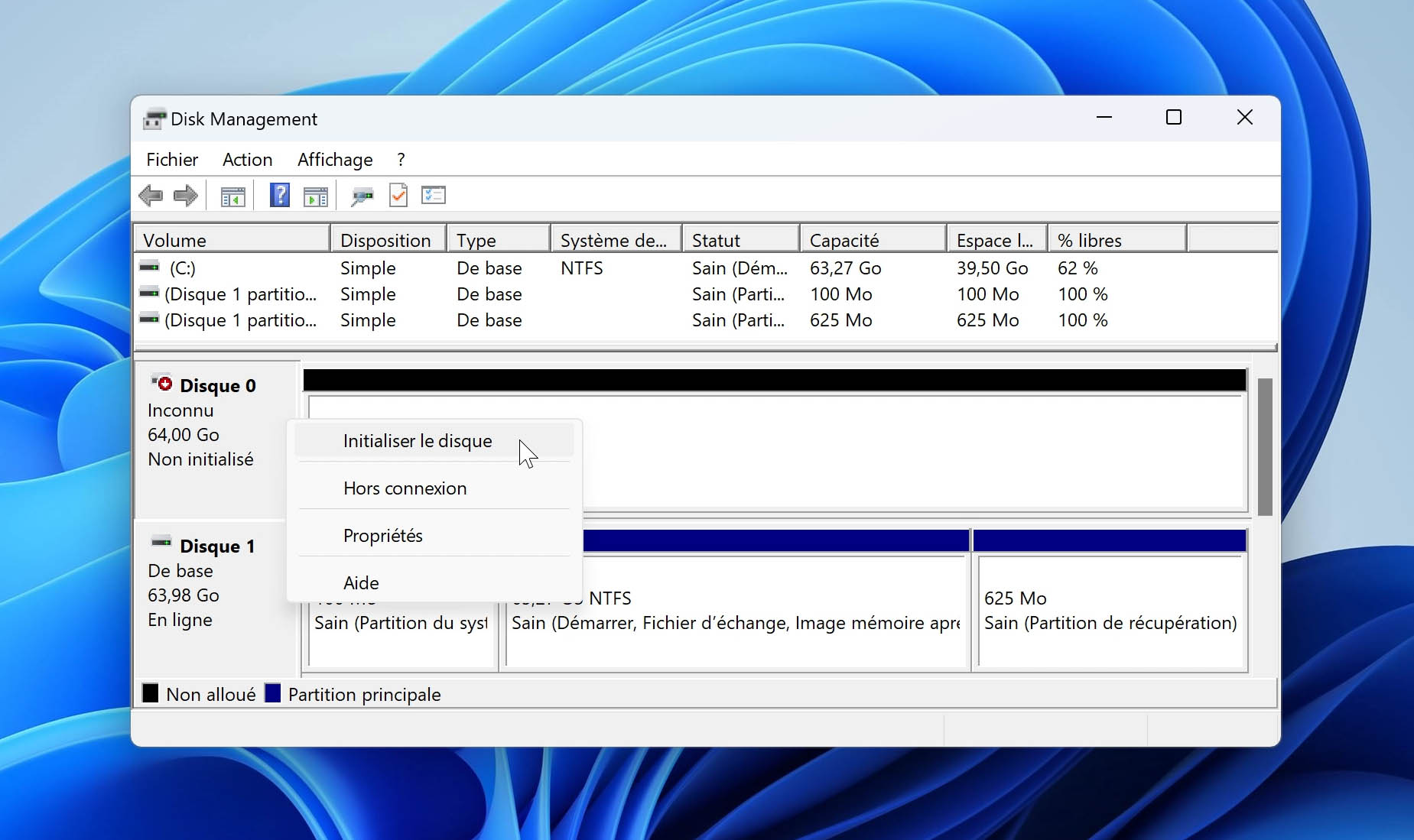Select Hors connexion in context menu
Viewport: 1414px width, 840px height.
point(434,488)
